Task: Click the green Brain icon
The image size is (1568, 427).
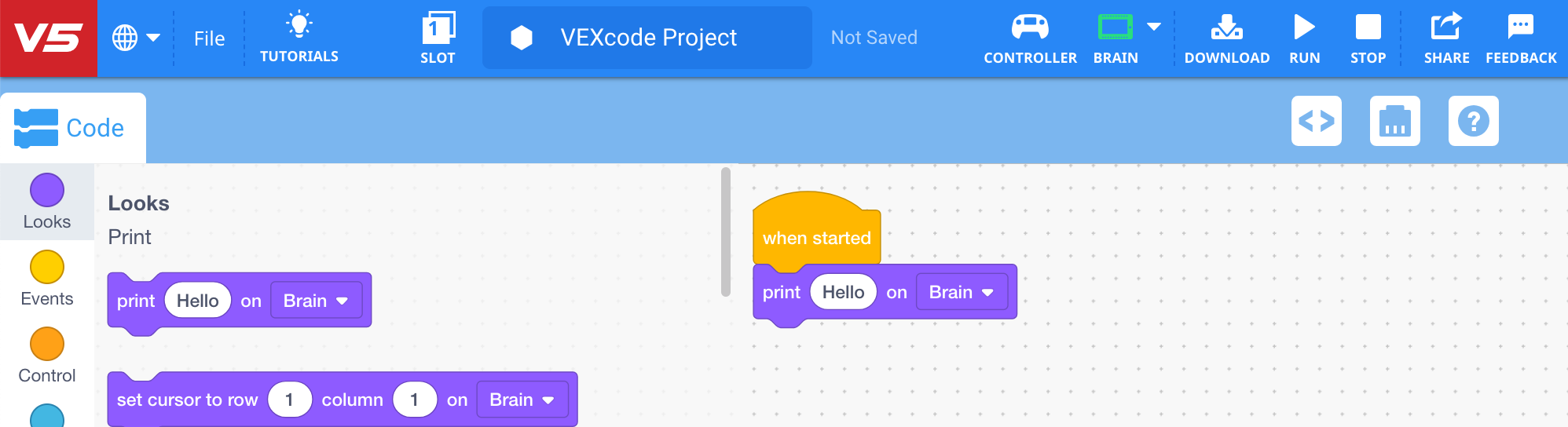Action: [1115, 28]
